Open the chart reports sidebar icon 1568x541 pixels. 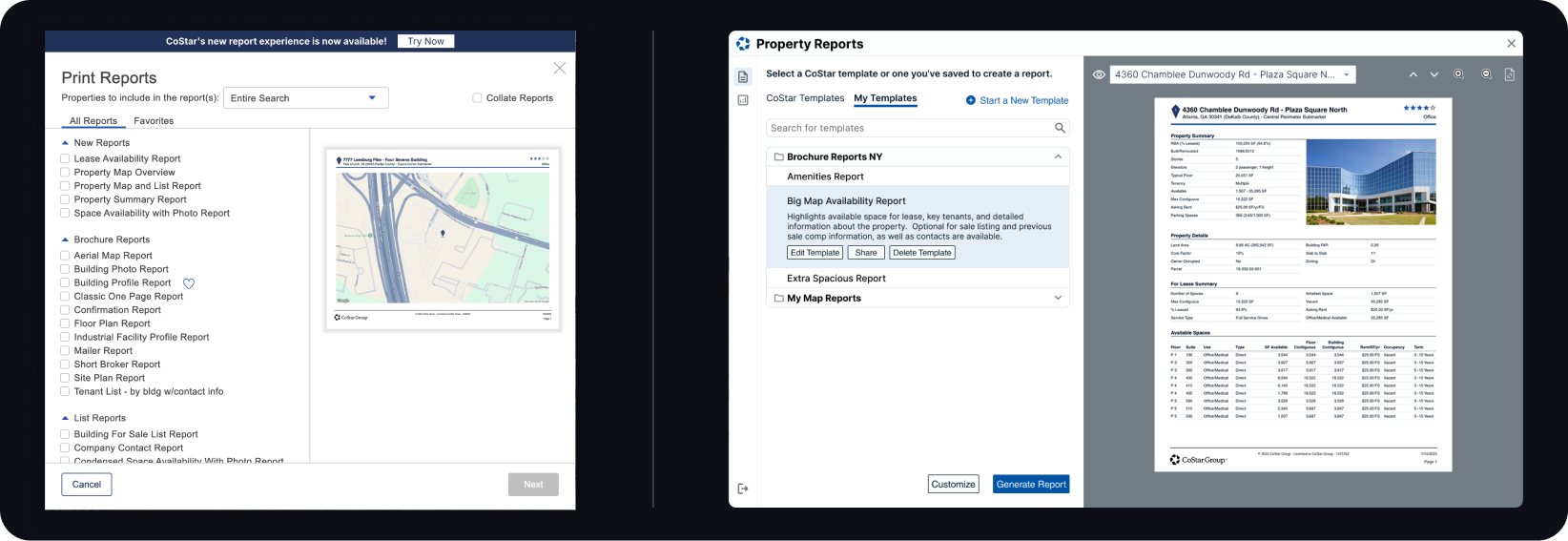tap(743, 100)
